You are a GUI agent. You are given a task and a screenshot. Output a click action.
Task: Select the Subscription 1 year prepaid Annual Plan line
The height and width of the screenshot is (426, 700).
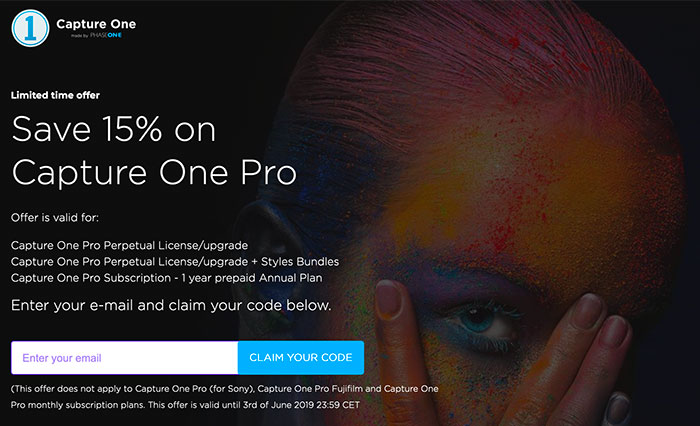click(x=167, y=278)
